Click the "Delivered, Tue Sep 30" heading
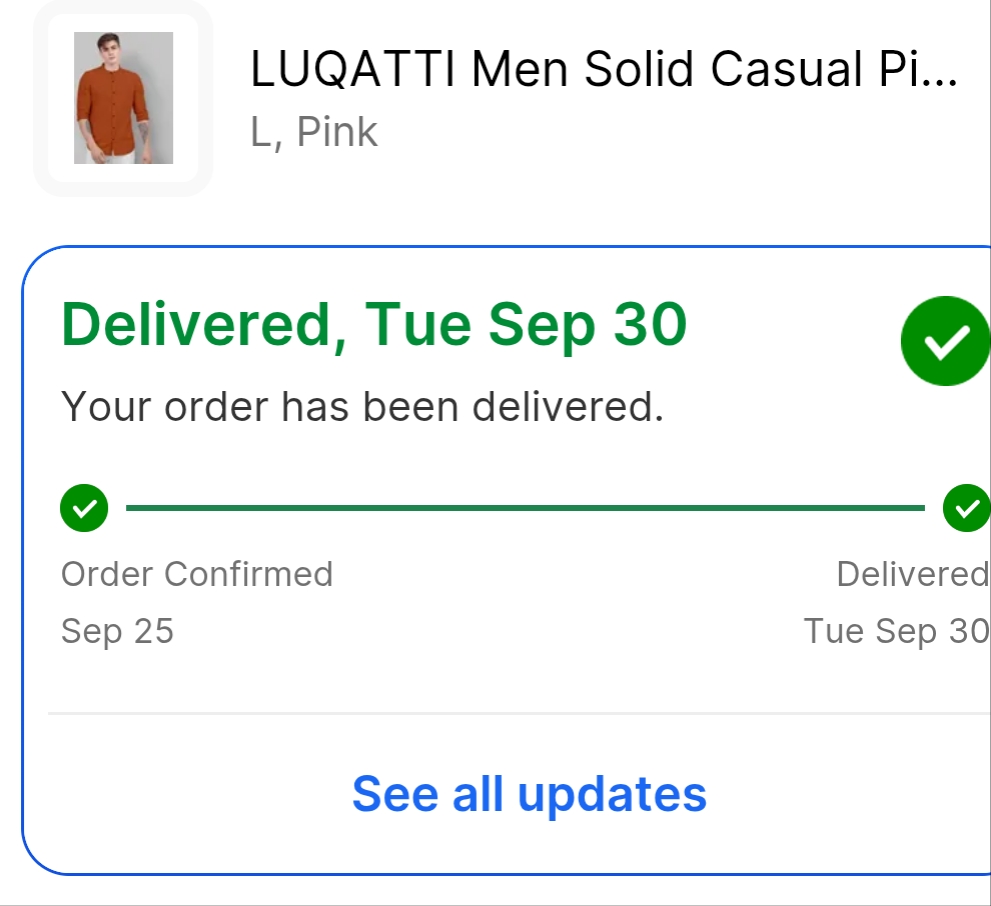 tap(374, 324)
